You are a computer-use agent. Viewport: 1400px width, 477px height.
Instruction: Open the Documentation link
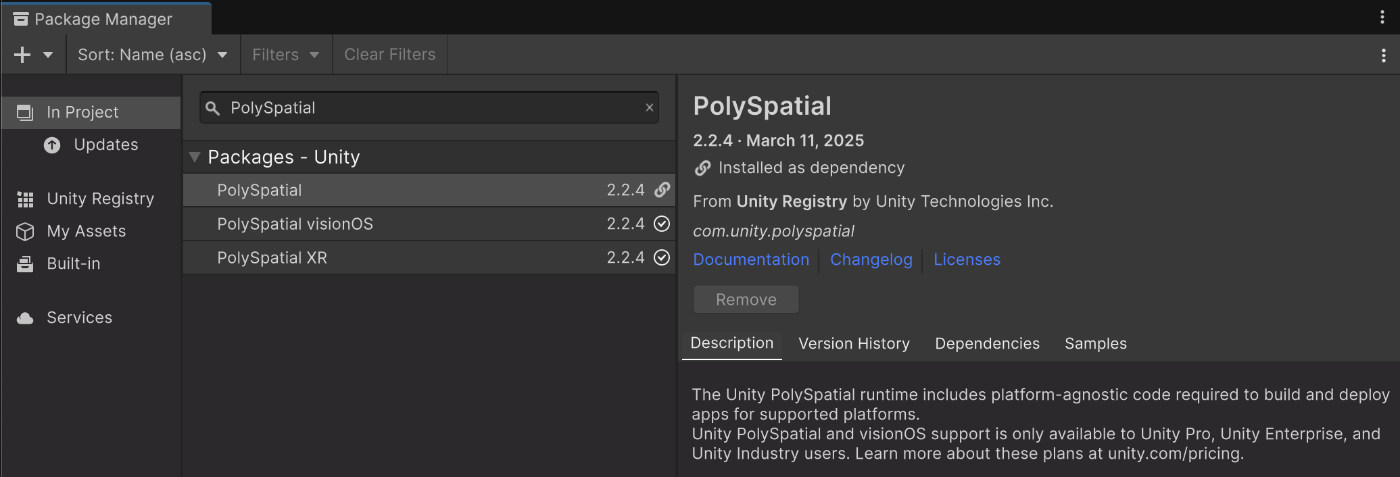[751, 260]
